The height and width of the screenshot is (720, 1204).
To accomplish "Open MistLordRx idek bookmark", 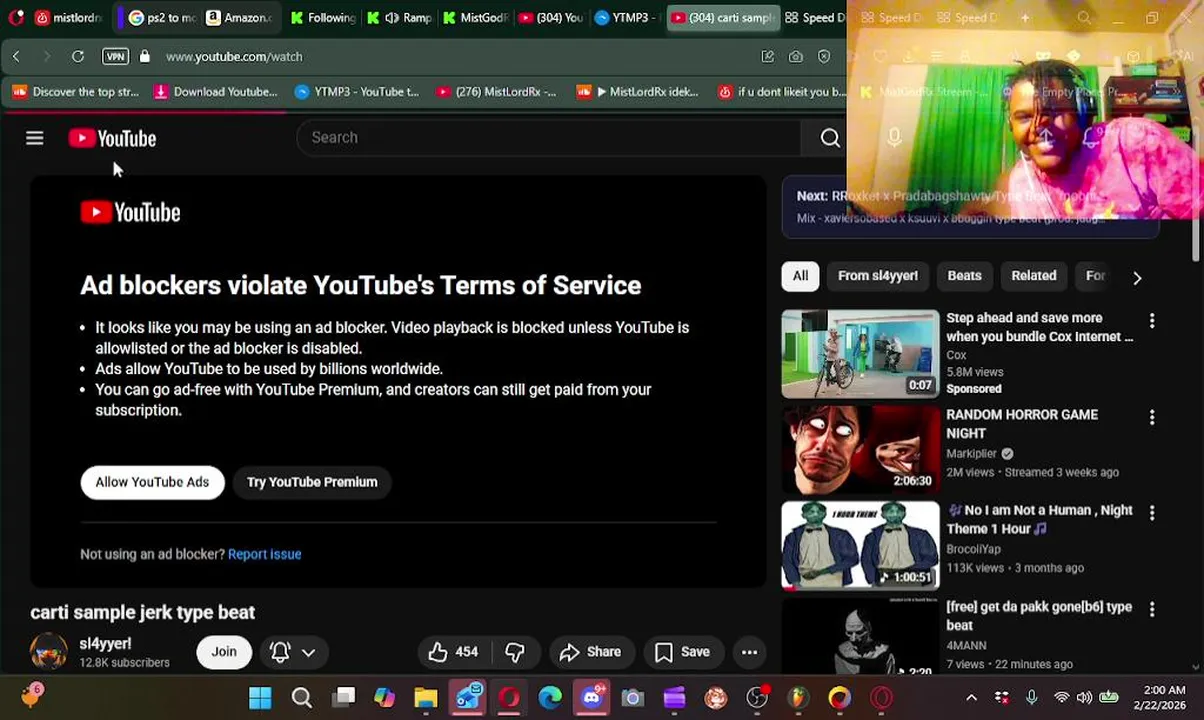I will click(x=638, y=92).
